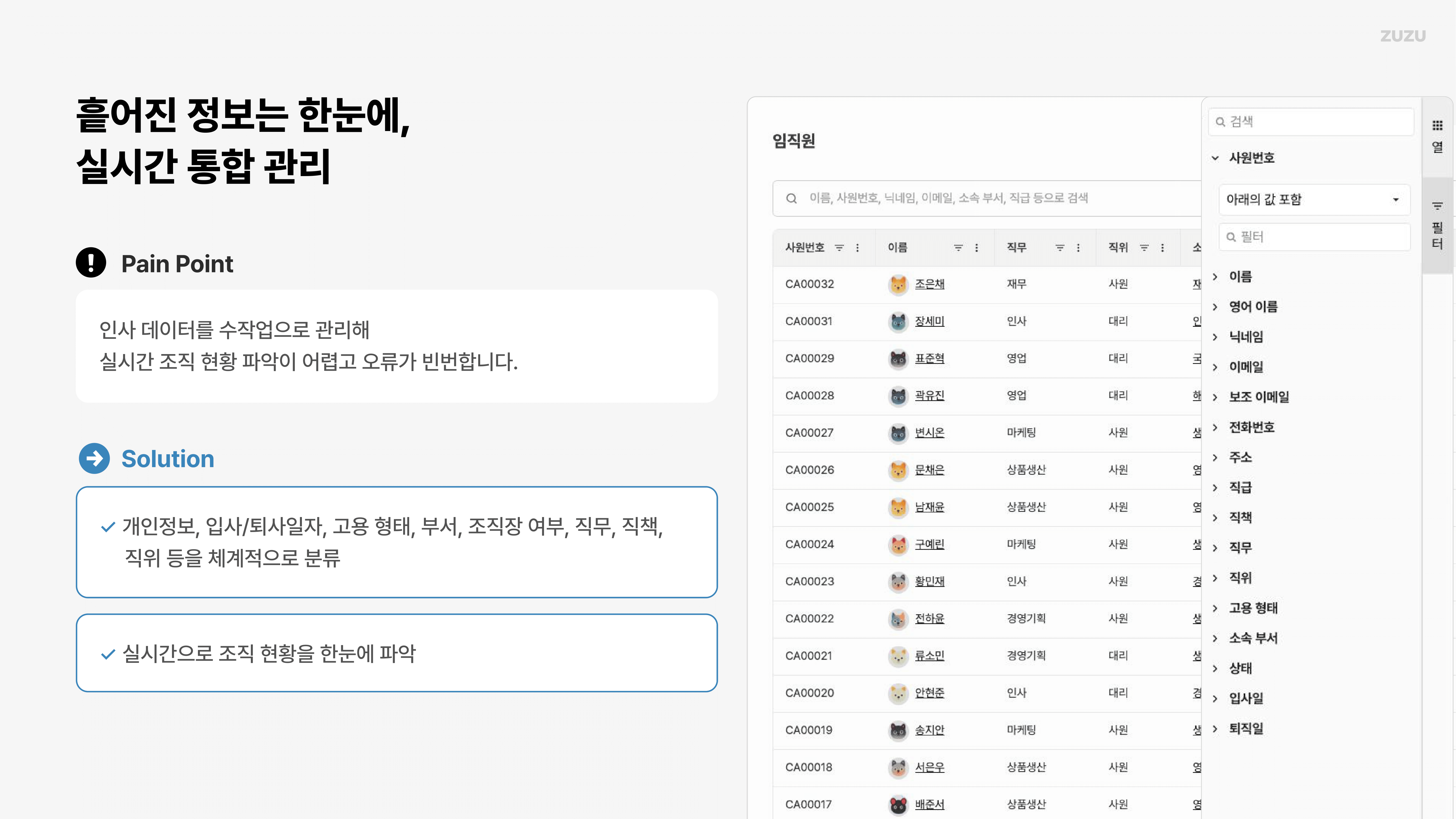Image resolution: width=1456 pixels, height=819 pixels.
Task: Click the magnifier icon in the employee search bar
Action: click(x=791, y=198)
